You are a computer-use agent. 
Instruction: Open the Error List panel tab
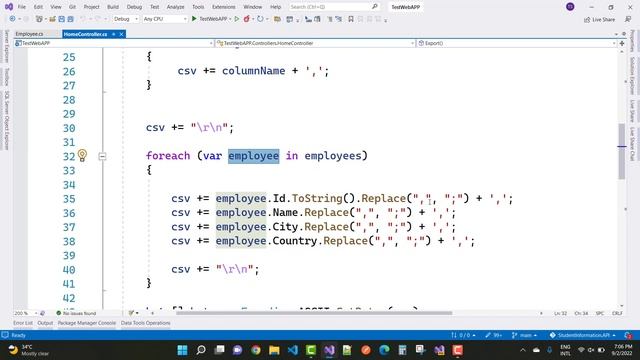pyautogui.click(x=23, y=323)
